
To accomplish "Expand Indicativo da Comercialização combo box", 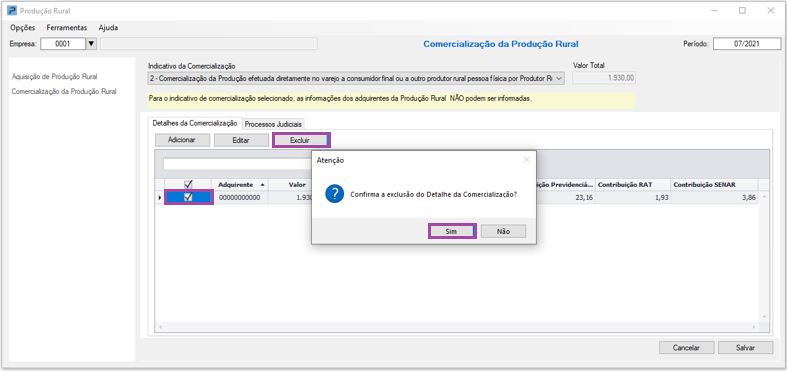I will (x=560, y=78).
